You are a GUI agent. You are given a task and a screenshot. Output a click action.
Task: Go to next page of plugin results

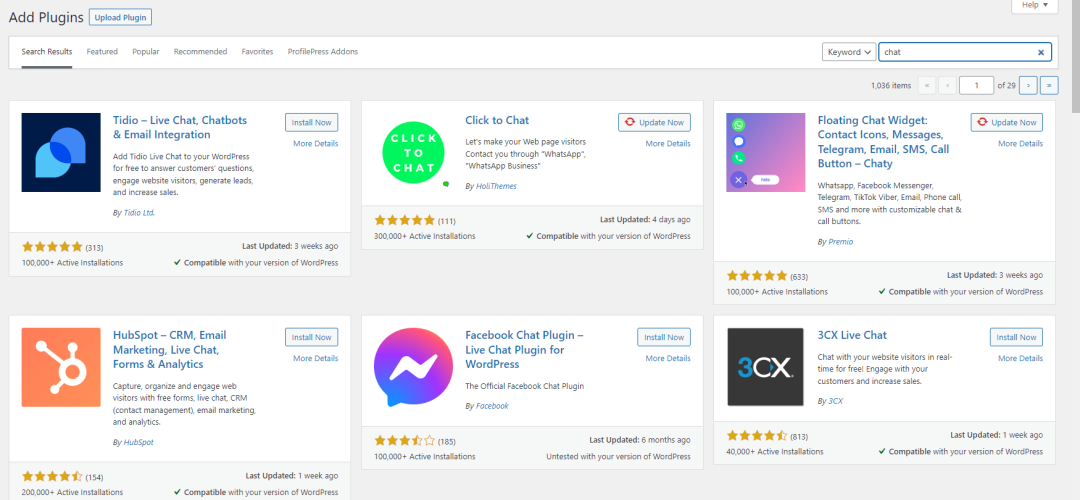point(1028,85)
